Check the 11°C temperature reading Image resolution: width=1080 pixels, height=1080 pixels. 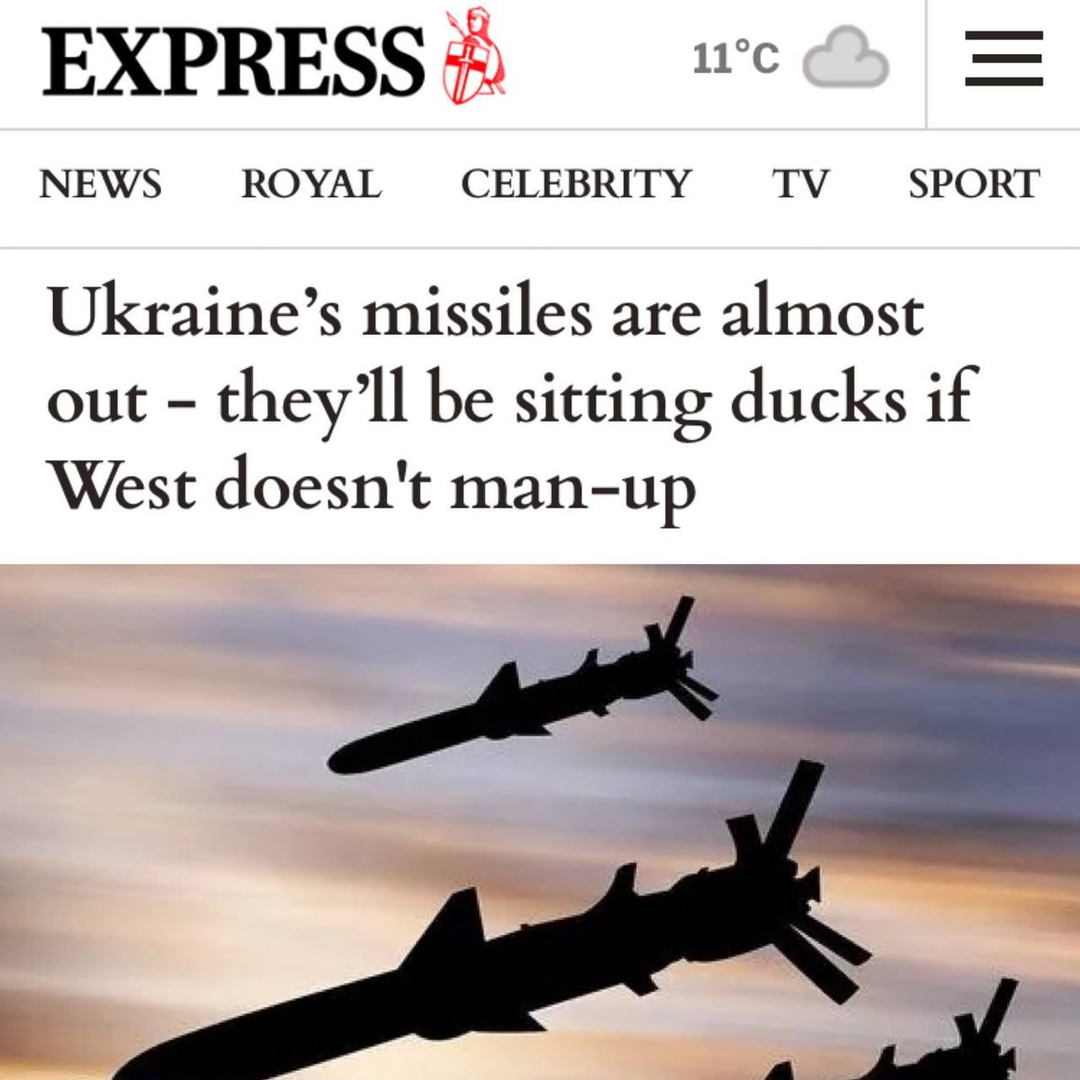(736, 58)
